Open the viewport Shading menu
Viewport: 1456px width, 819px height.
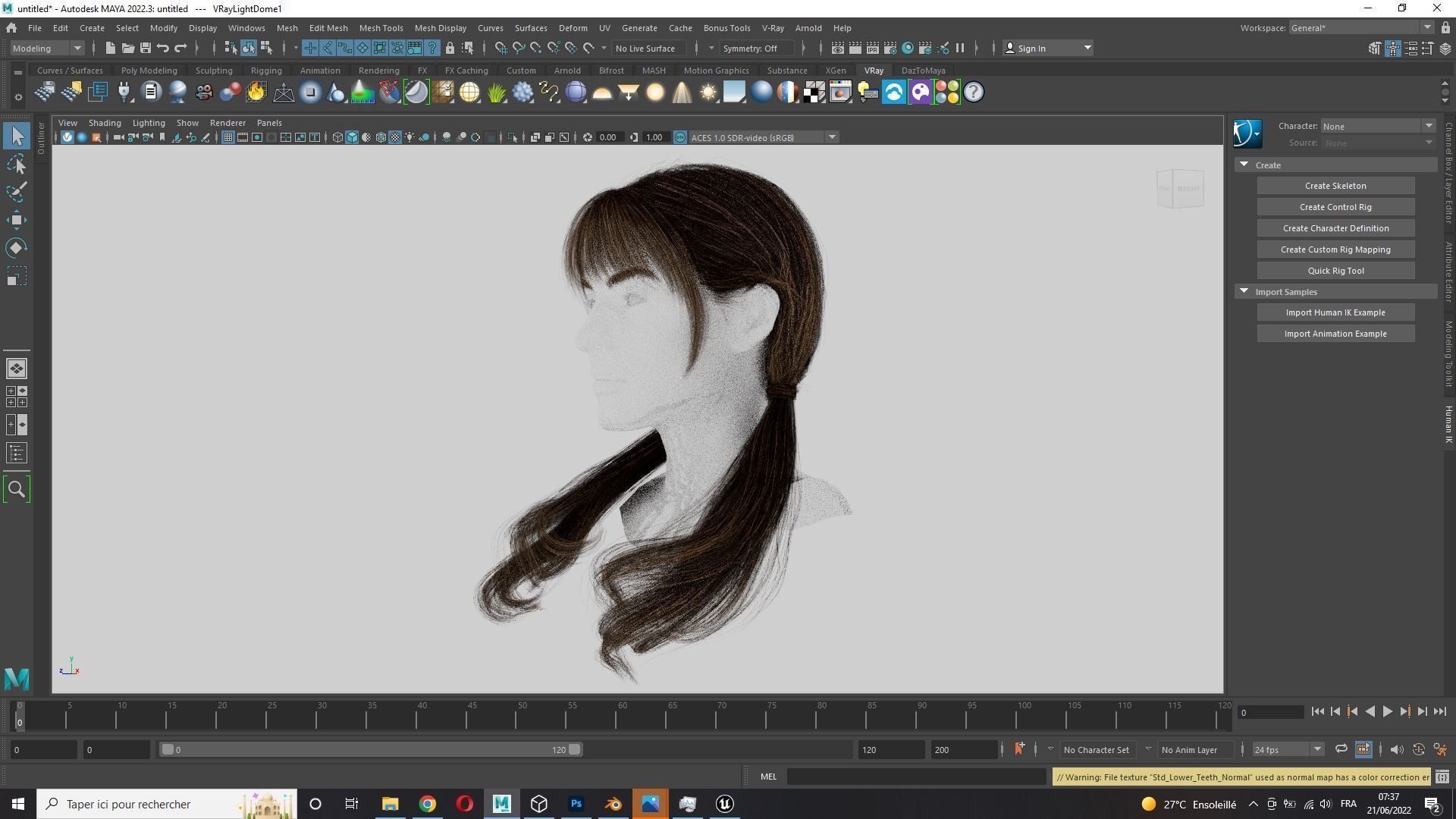pyautogui.click(x=105, y=123)
